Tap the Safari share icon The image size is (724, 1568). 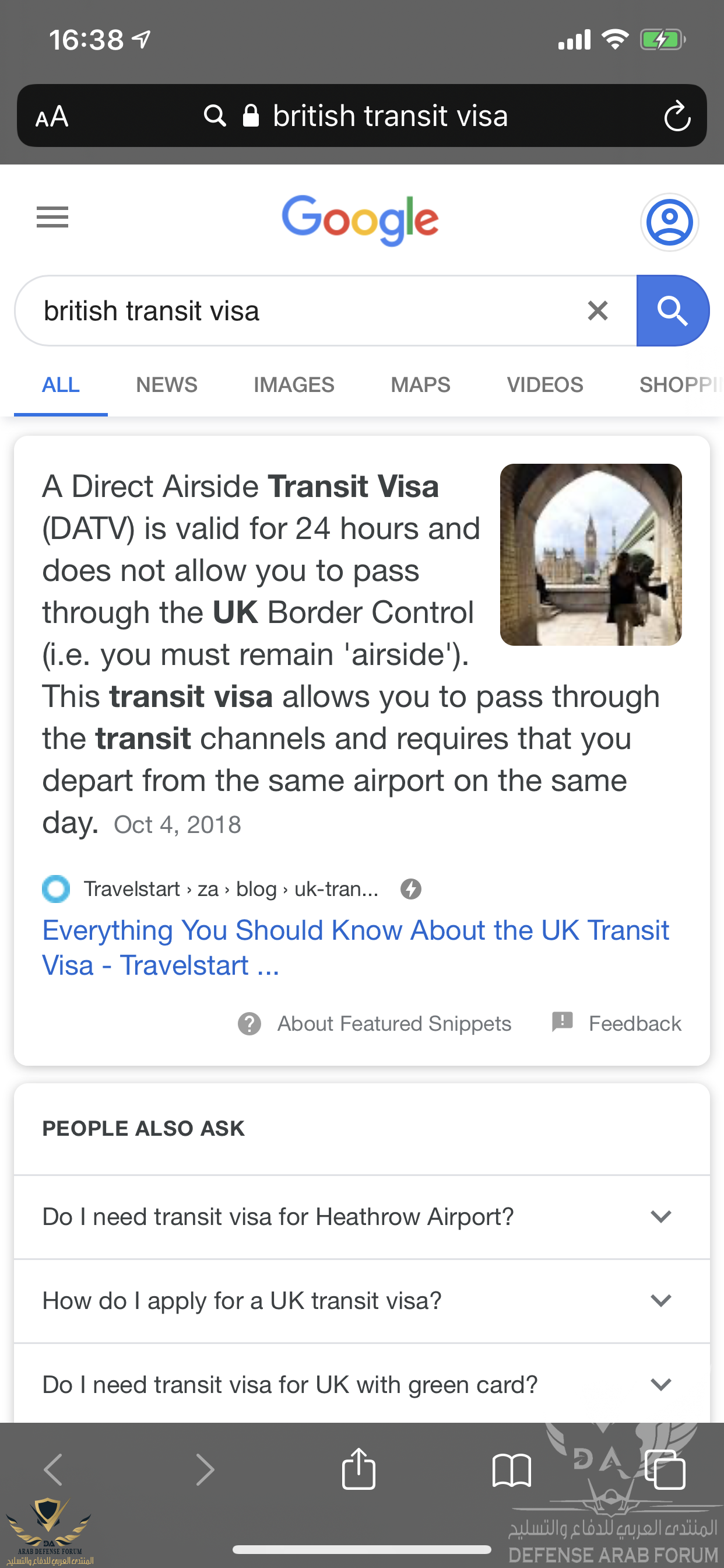(x=359, y=1468)
